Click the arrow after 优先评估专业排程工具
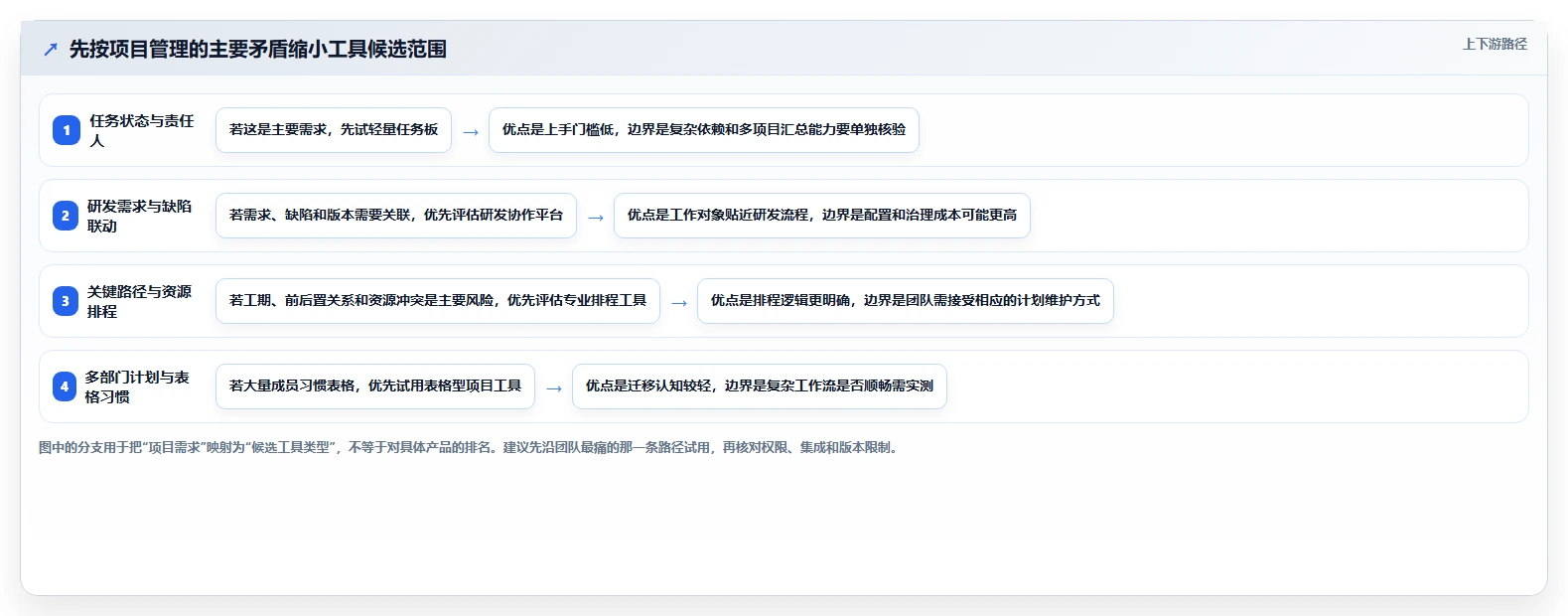The width and height of the screenshot is (1568, 616). [679, 303]
